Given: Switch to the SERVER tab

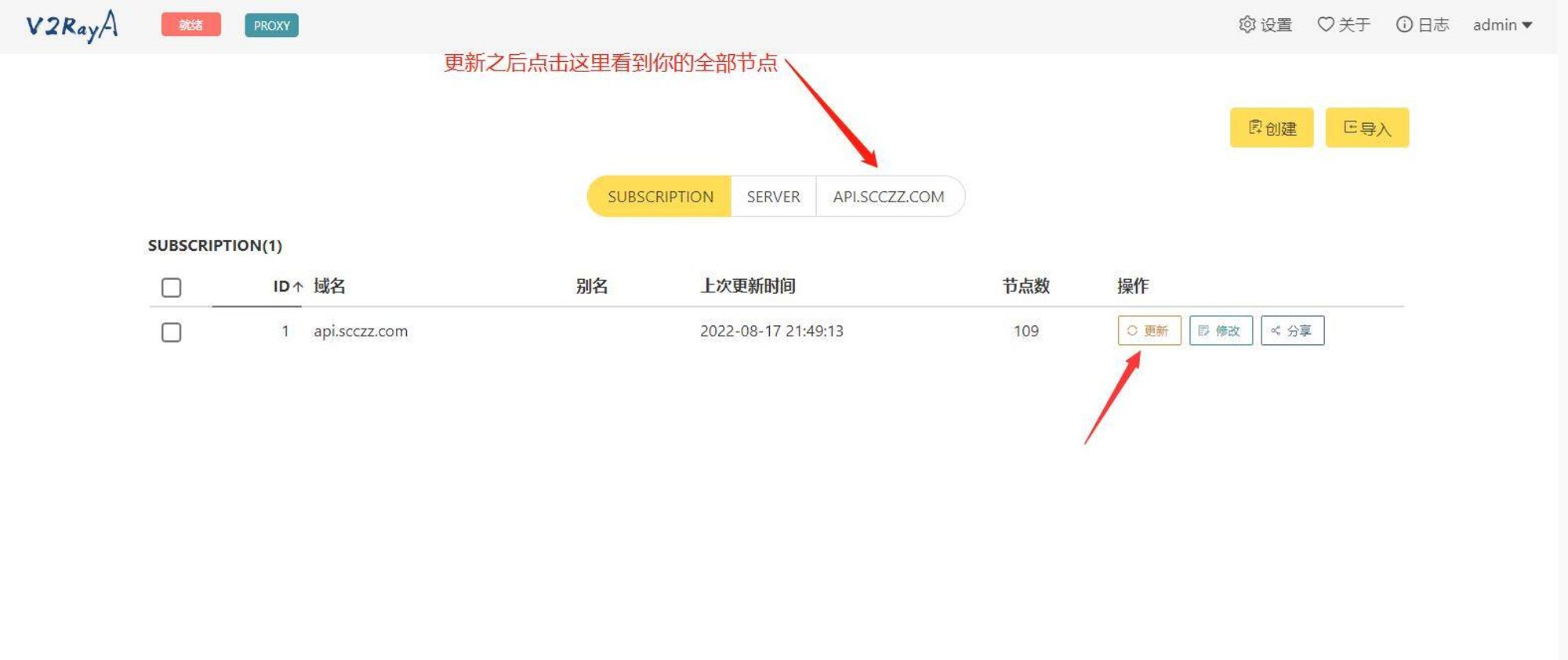Looking at the screenshot, I should (x=773, y=197).
